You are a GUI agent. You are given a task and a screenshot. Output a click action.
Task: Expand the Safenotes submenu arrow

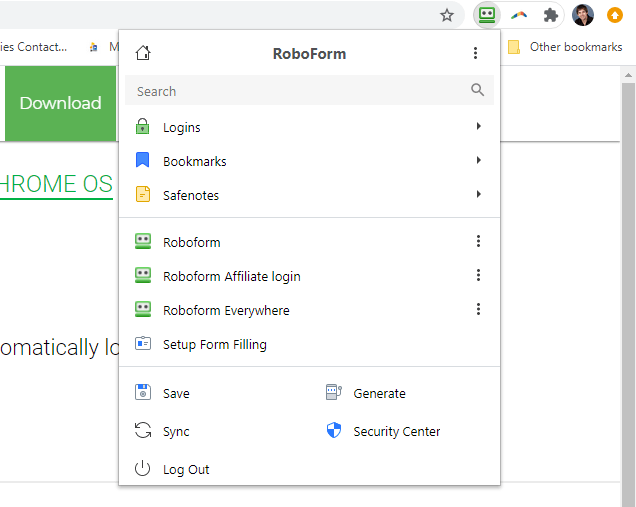point(479,194)
